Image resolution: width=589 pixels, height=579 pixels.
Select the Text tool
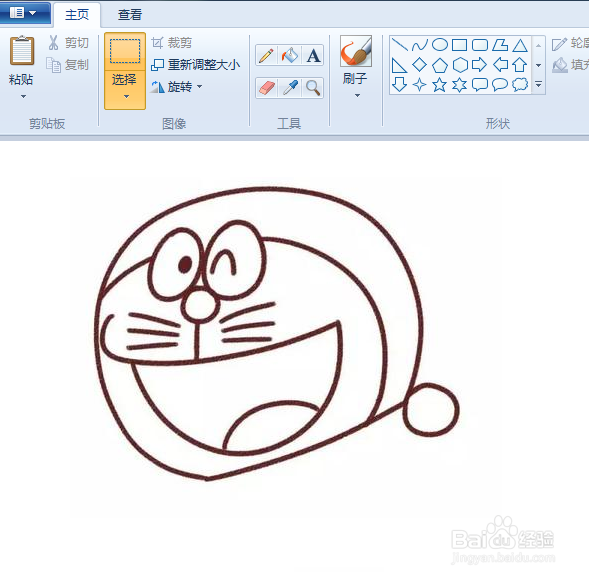(313, 55)
